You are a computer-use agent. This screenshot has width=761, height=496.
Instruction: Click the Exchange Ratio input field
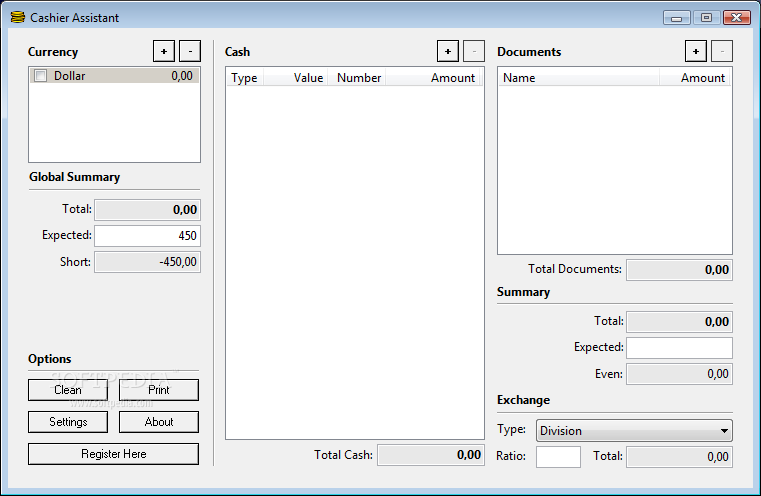pyautogui.click(x=558, y=457)
